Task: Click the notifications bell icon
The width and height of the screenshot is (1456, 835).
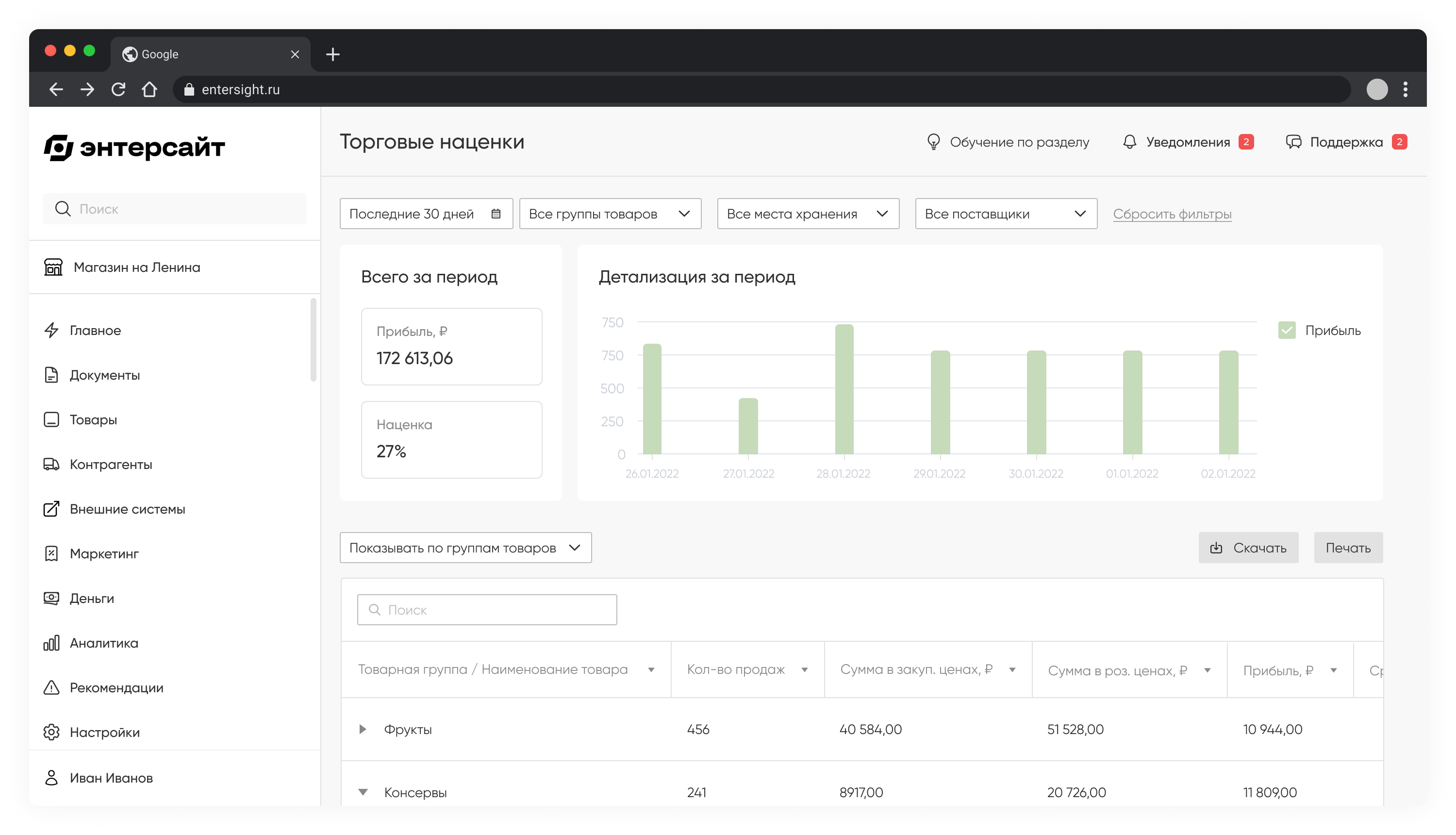Action: 1129,142
